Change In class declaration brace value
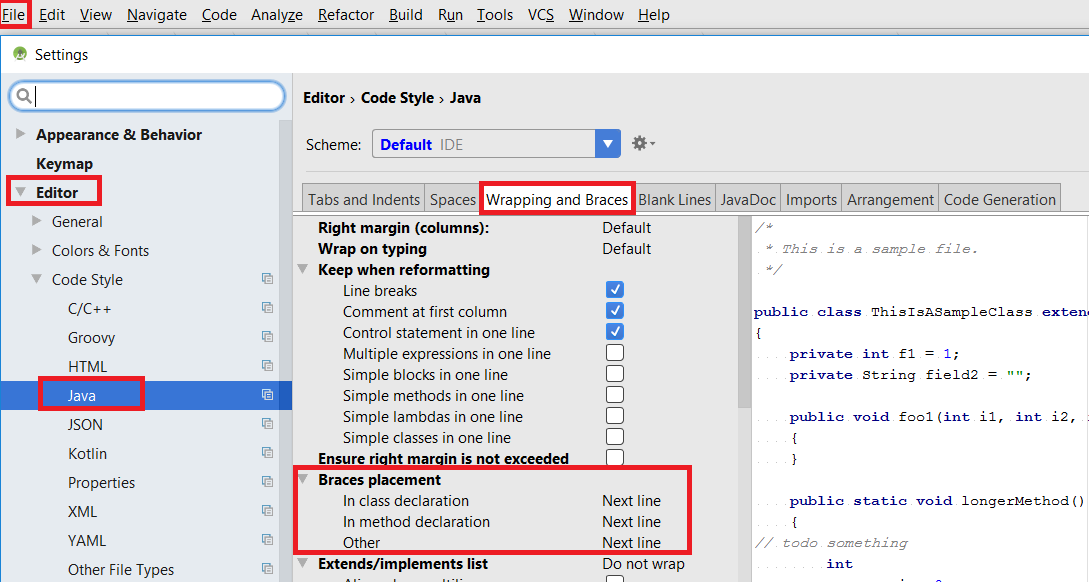This screenshot has width=1089, height=582. (x=631, y=501)
